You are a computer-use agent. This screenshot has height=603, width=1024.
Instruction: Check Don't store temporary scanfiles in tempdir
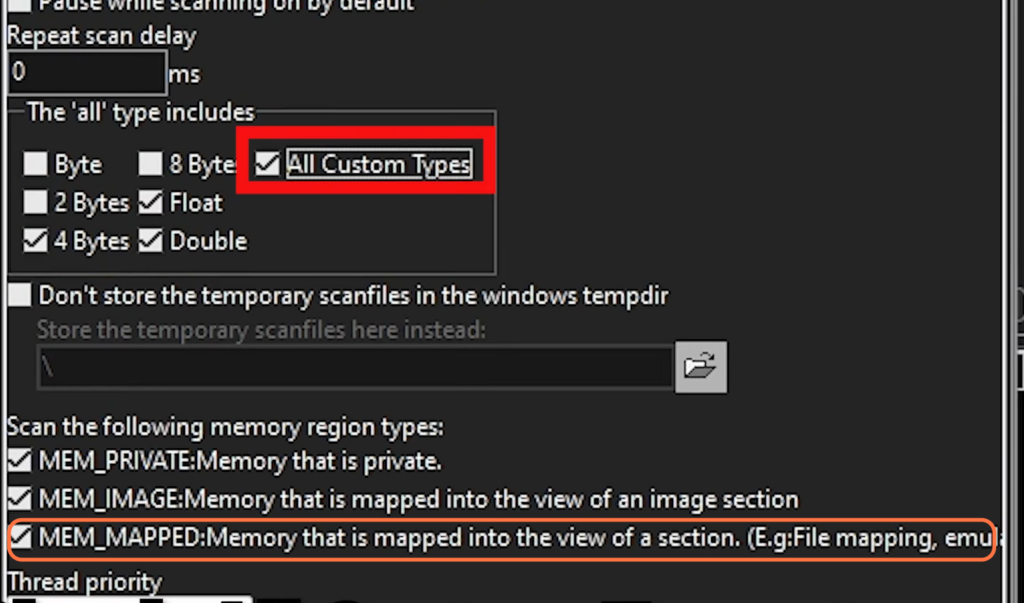point(20,295)
